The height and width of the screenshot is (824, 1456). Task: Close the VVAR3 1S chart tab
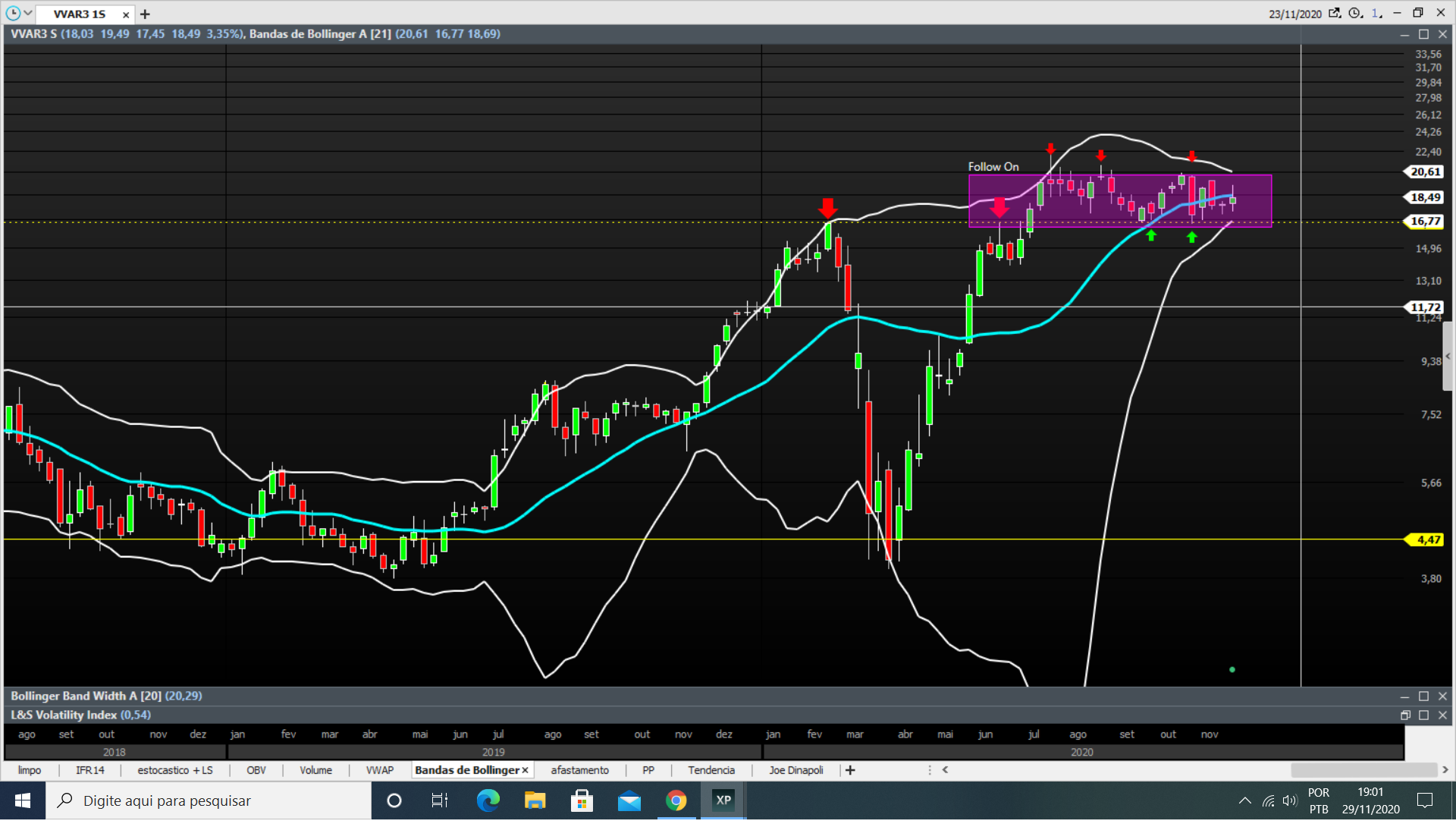(126, 14)
